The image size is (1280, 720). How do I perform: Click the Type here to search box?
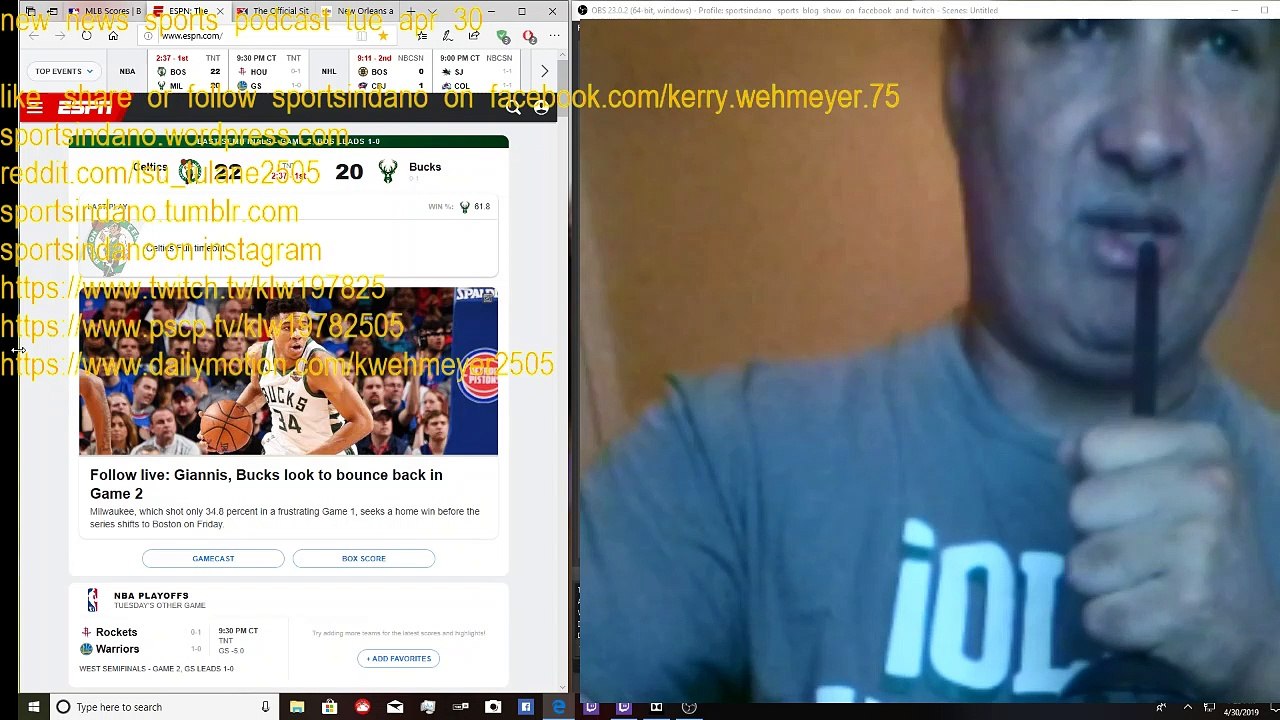(x=160, y=707)
